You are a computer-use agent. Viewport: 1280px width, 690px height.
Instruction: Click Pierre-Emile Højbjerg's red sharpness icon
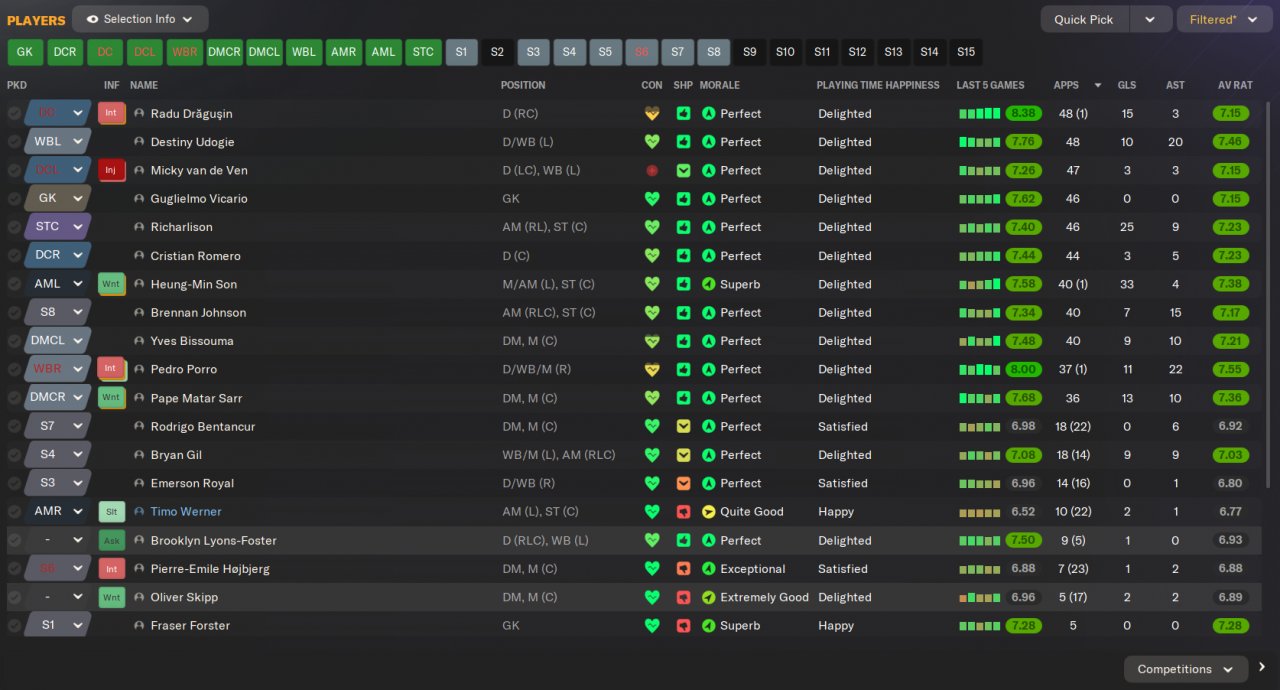(683, 569)
